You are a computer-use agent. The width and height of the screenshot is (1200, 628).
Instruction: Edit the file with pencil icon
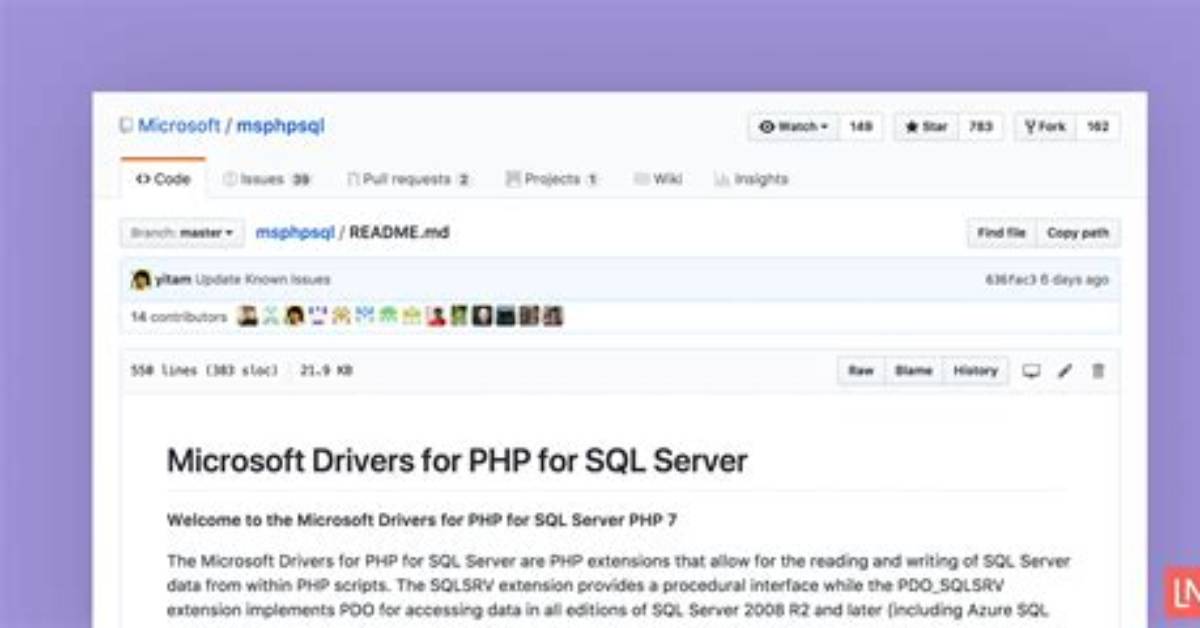1065,371
